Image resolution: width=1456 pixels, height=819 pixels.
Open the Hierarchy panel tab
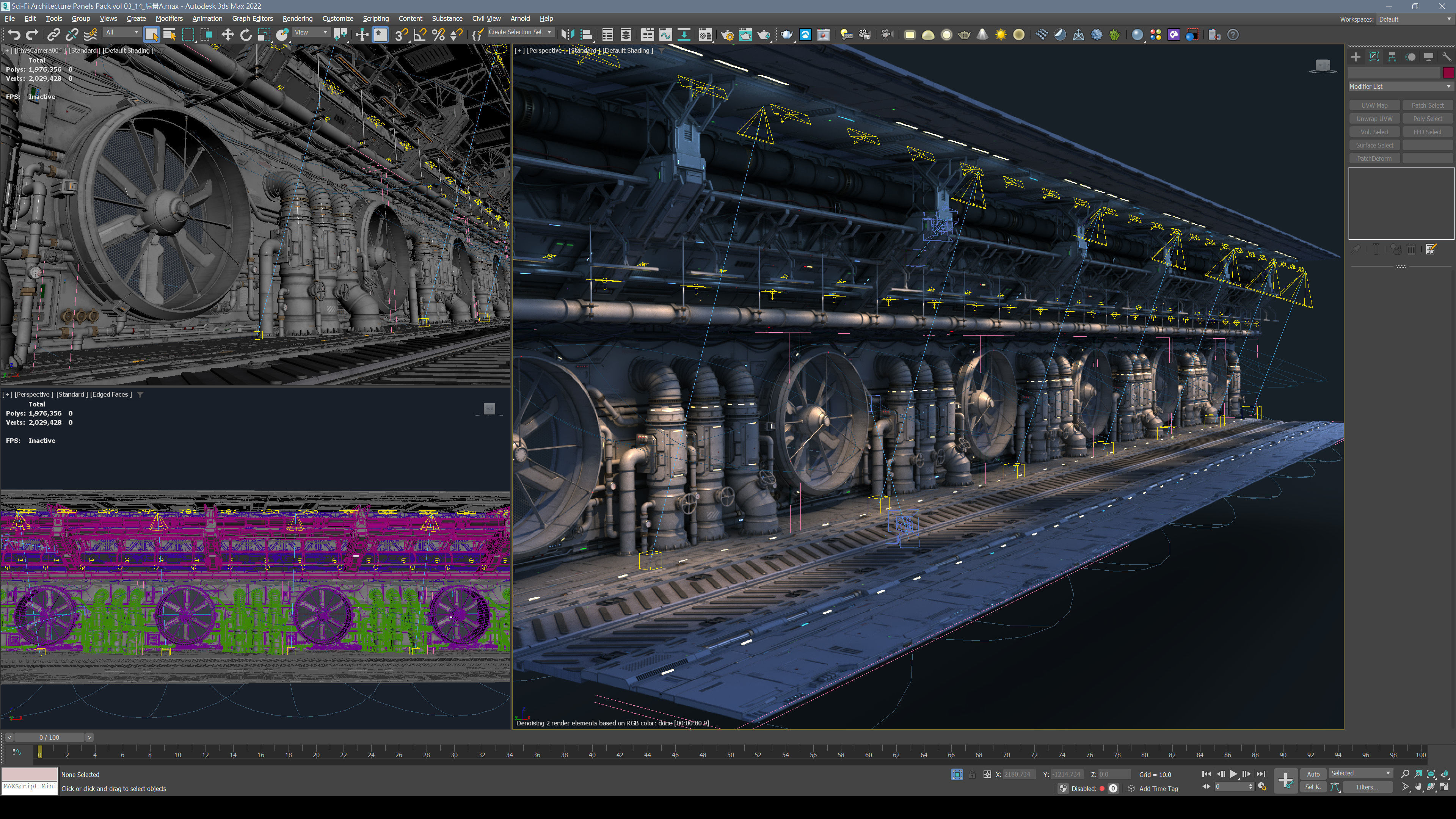click(1392, 57)
